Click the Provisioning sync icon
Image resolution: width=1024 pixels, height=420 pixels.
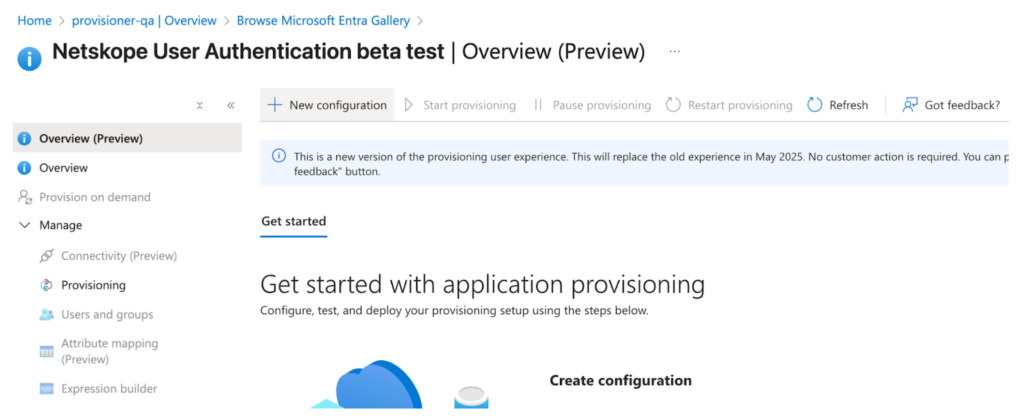(46, 285)
